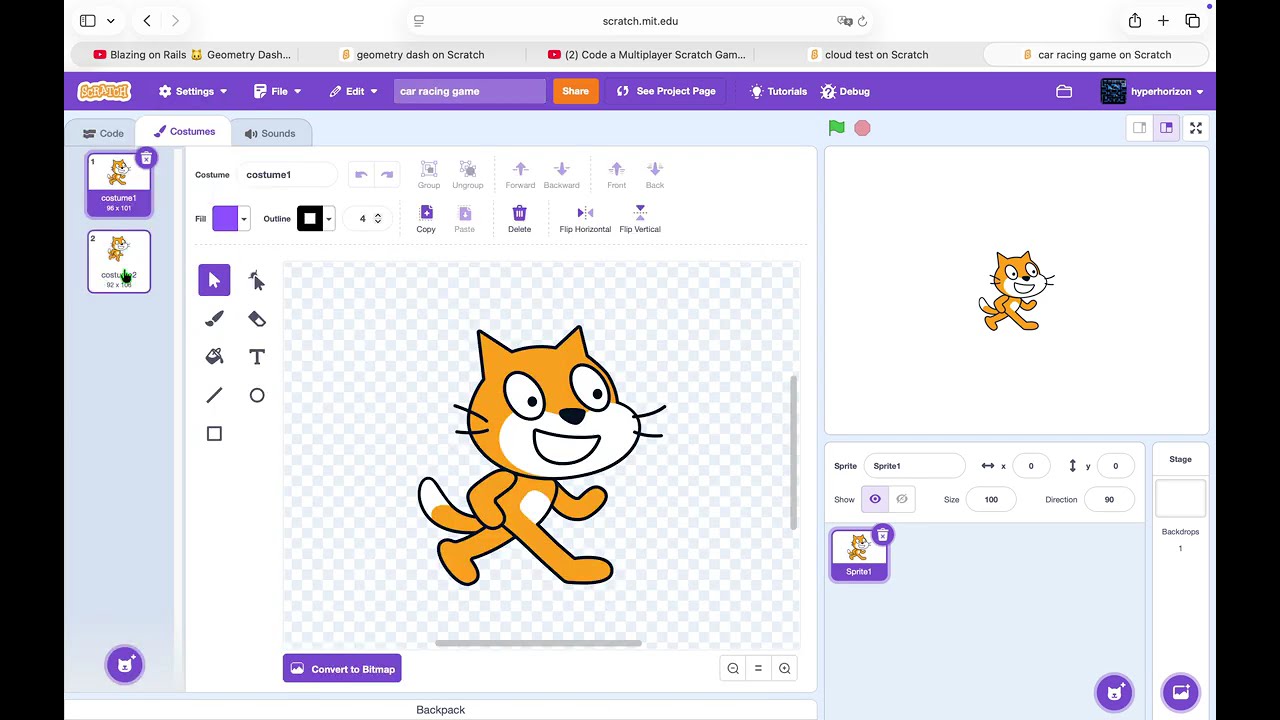Show the sprite using the eye icon
This screenshot has width=1280, height=720.
[x=875, y=499]
